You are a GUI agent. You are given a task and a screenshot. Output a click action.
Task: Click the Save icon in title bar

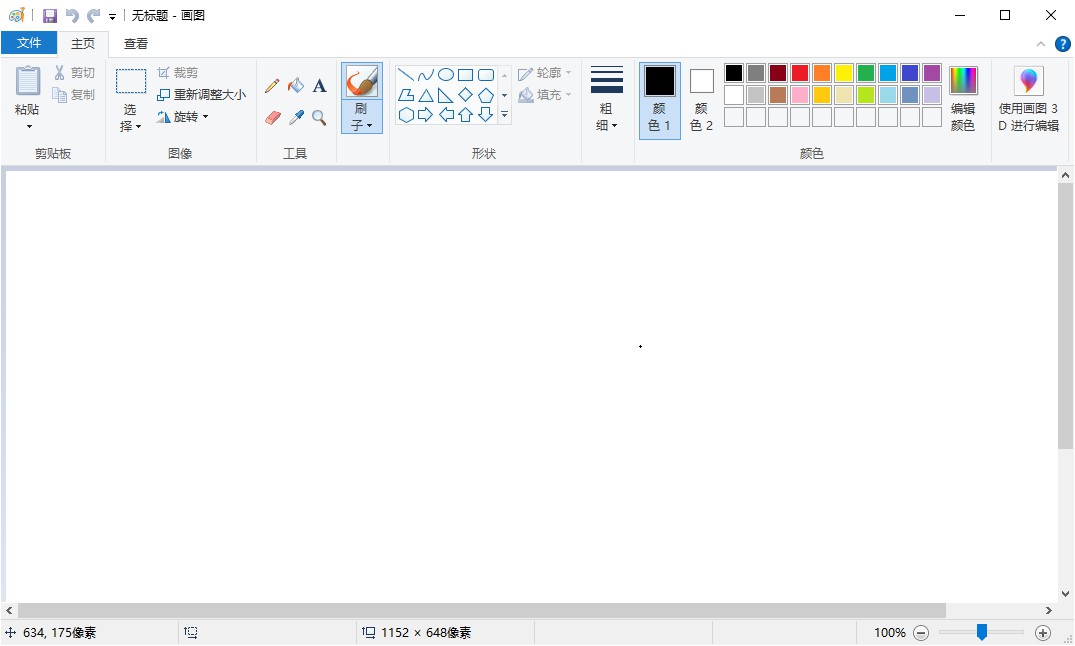(50, 16)
